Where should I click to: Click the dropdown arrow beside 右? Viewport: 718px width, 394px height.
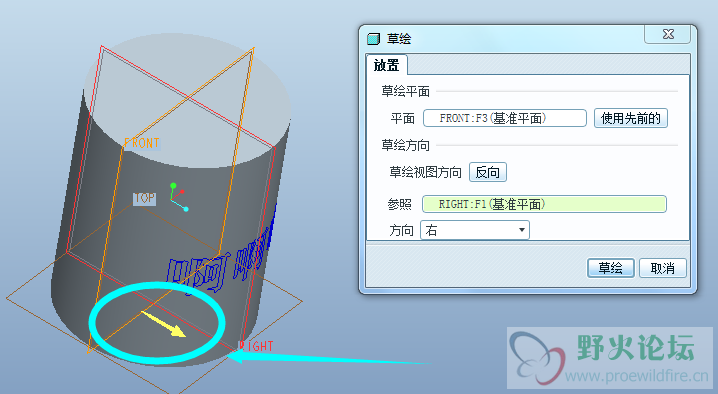pos(522,230)
